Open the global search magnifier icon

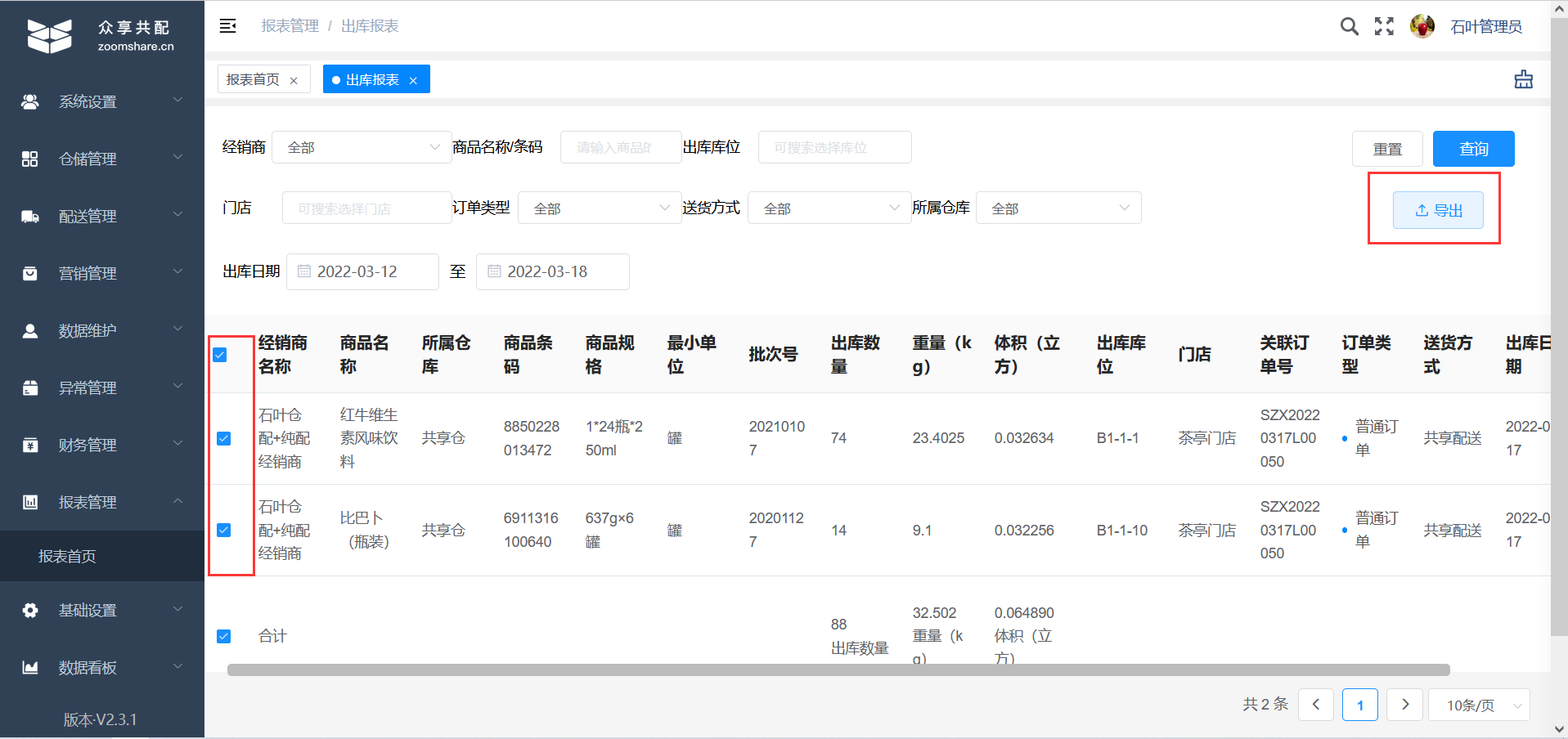(1349, 26)
